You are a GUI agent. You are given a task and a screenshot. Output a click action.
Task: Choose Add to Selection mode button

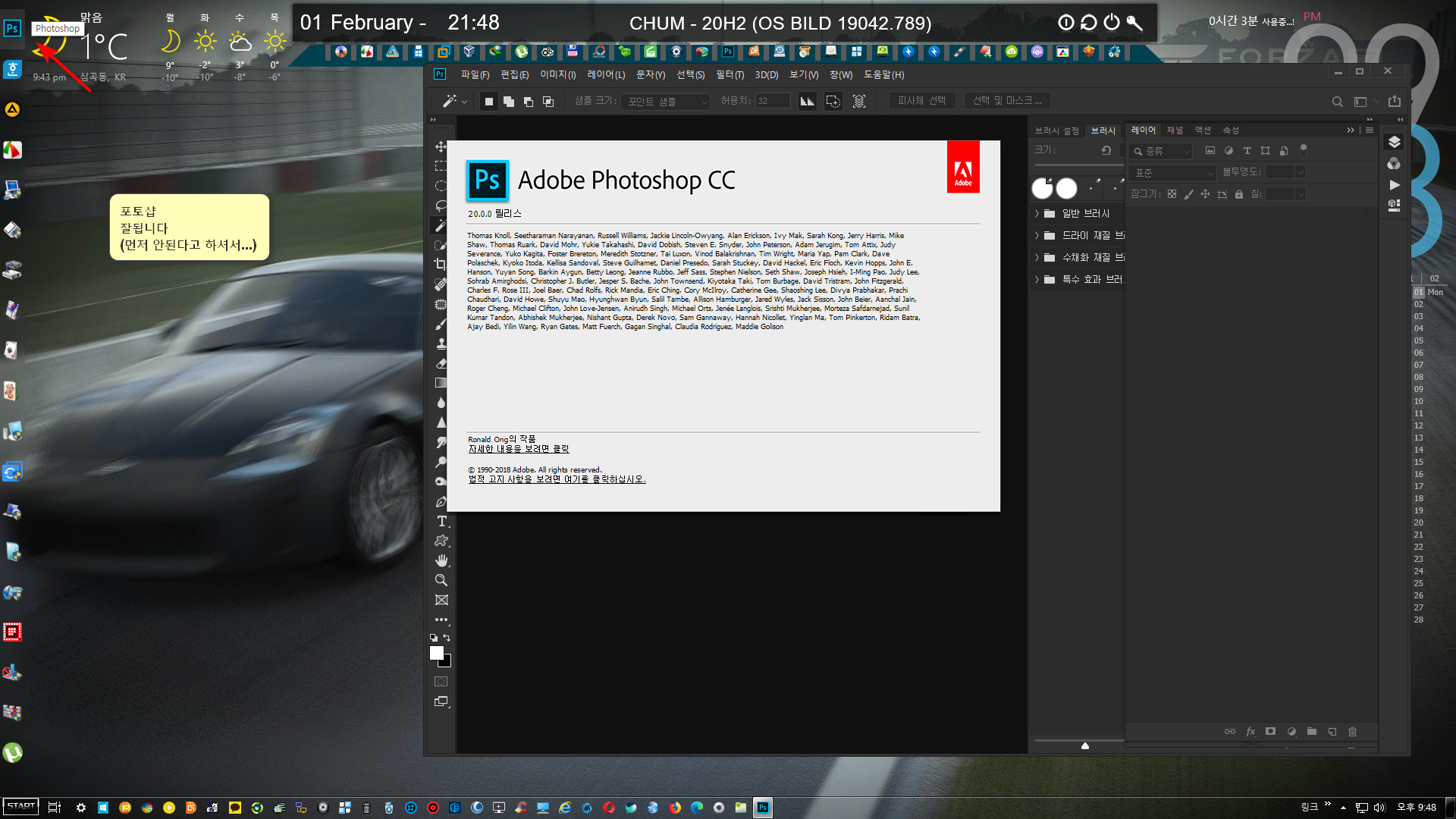tap(509, 102)
